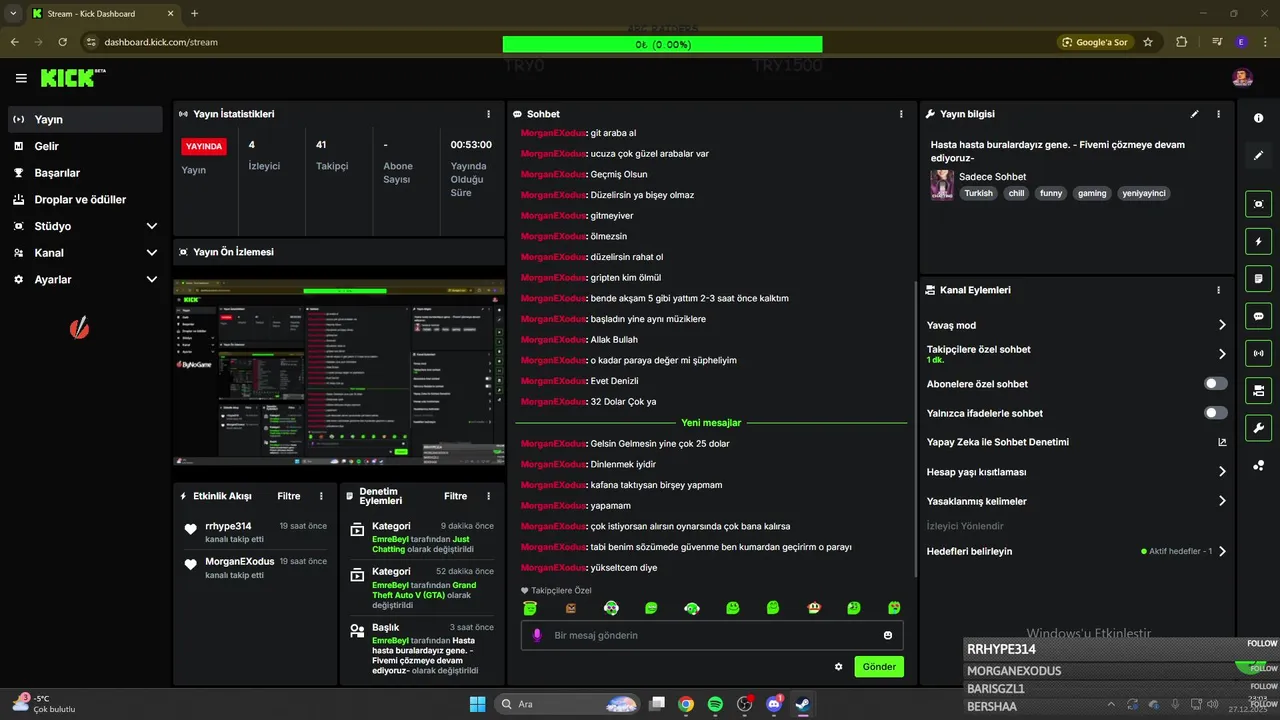The image size is (1280, 720).
Task: Focus the Bir mesaj gönderin input
Action: (x=712, y=635)
